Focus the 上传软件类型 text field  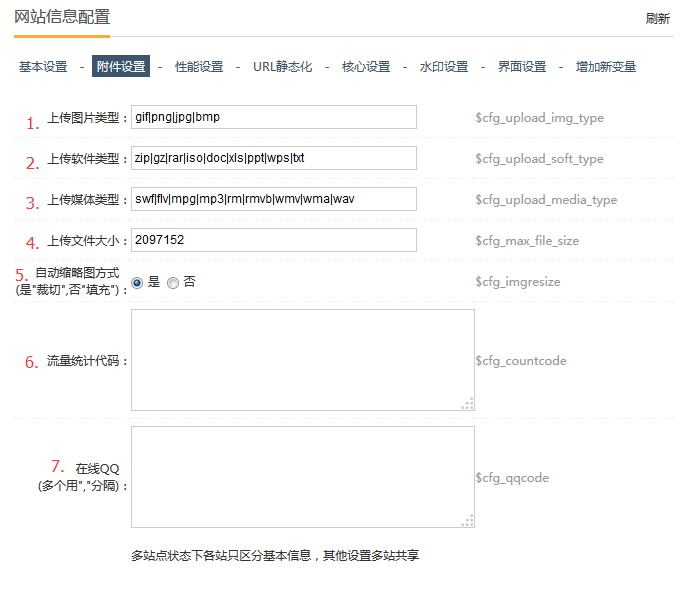(x=273, y=159)
